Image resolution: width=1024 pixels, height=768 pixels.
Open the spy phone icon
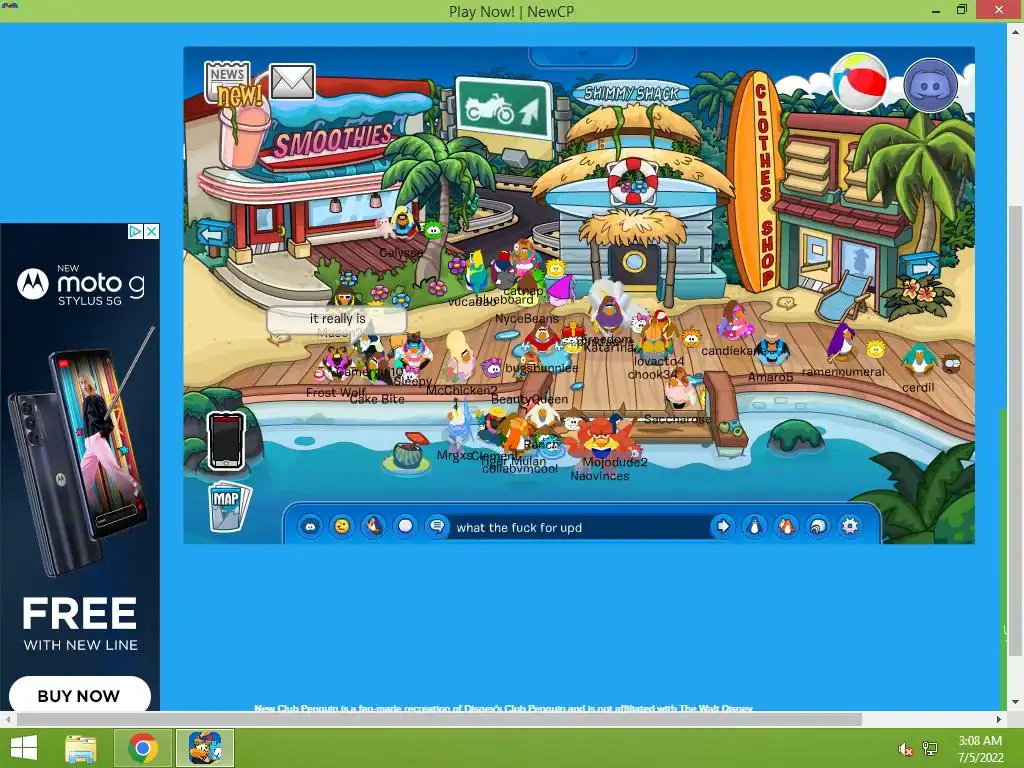pos(227,441)
